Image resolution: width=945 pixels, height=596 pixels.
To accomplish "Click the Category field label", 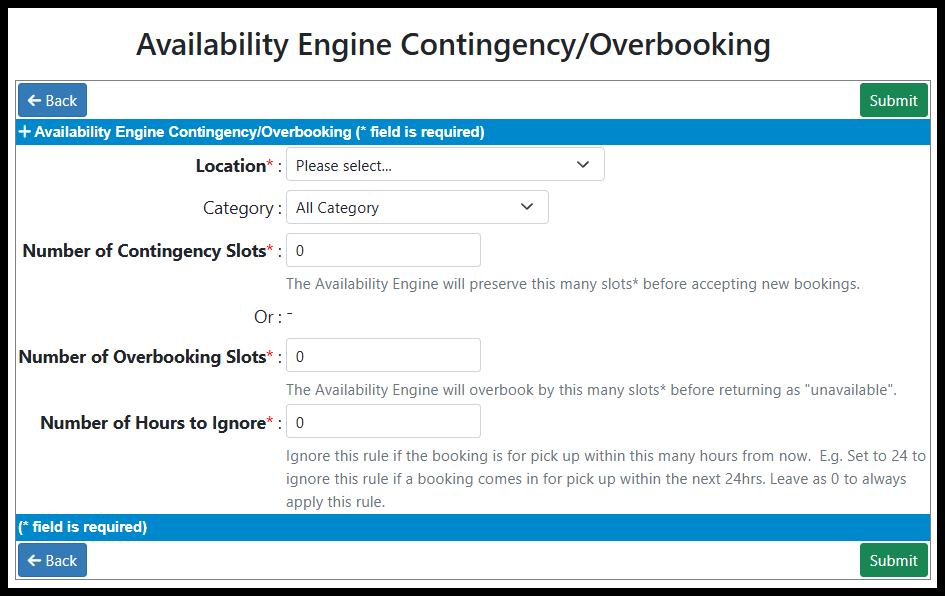I will coord(238,208).
